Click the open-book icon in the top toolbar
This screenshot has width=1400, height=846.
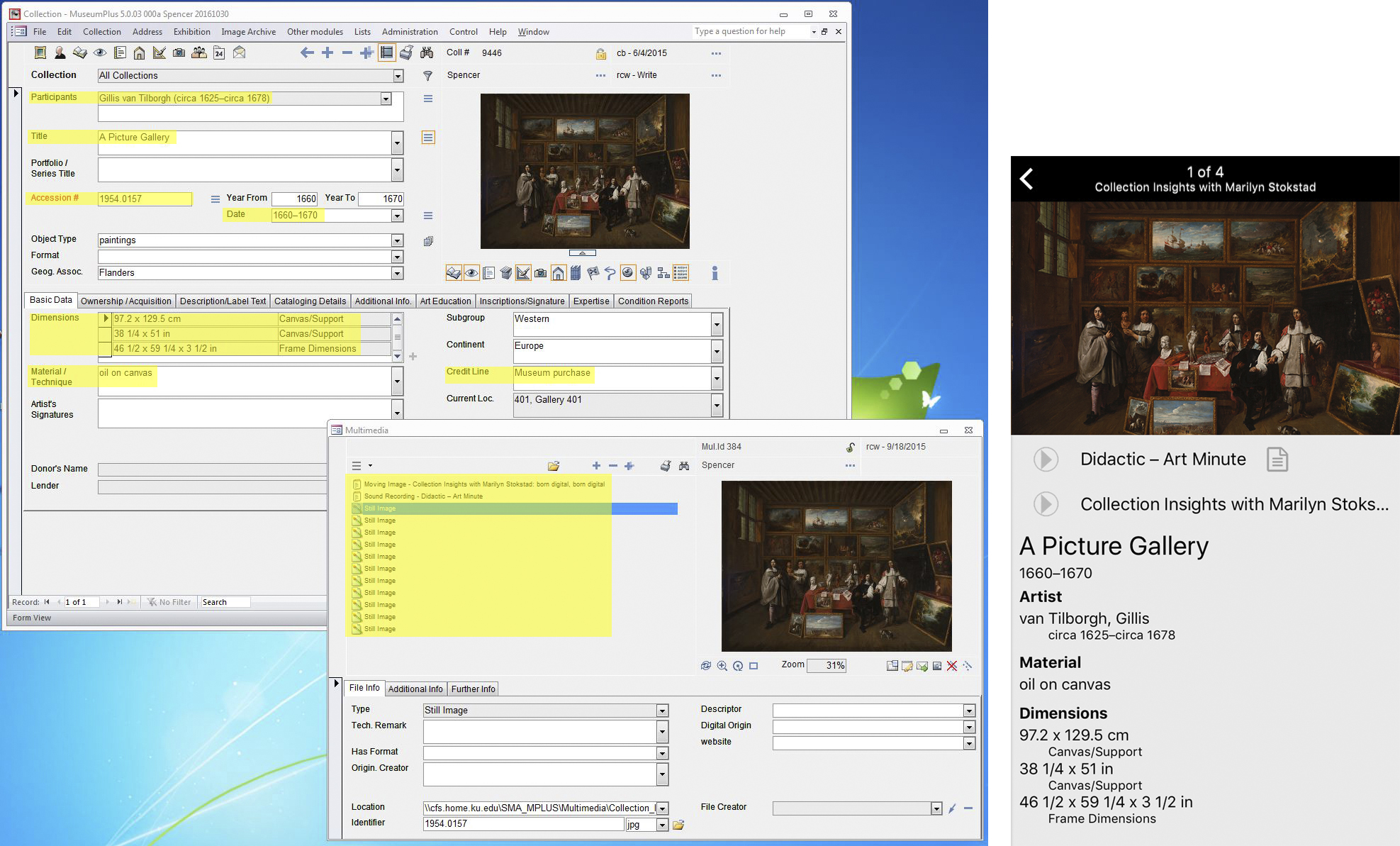coord(79,52)
